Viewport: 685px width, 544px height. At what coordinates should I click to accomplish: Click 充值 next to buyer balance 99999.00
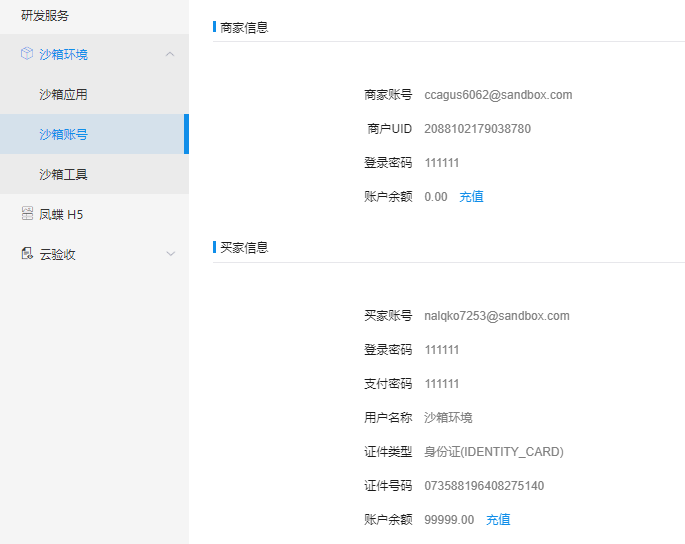498,520
